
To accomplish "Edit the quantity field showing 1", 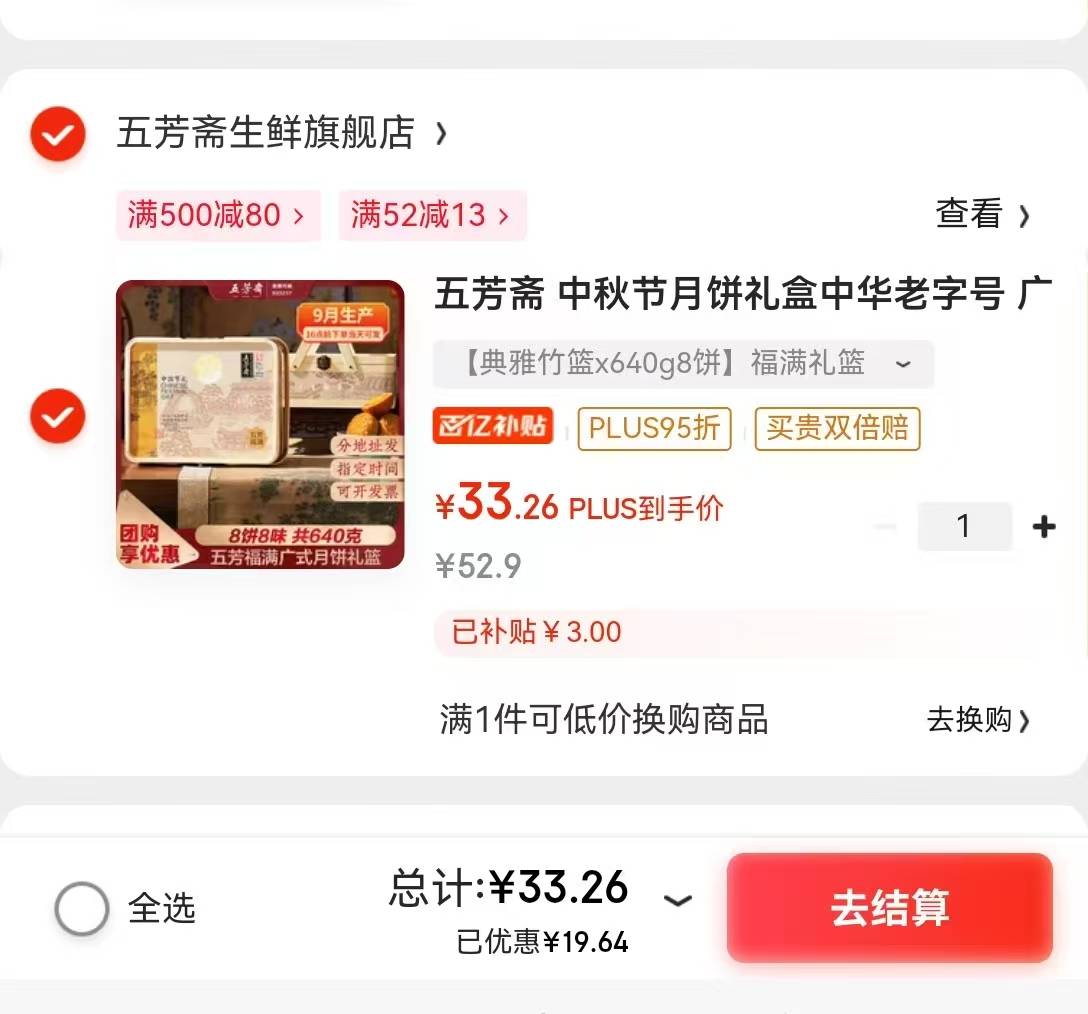I will tap(964, 526).
